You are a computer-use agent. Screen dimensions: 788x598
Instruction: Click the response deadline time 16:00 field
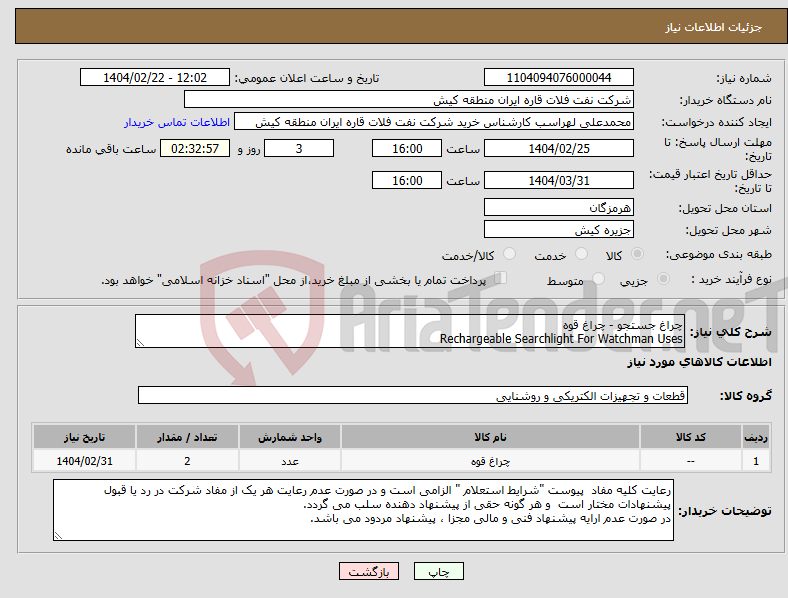click(407, 148)
